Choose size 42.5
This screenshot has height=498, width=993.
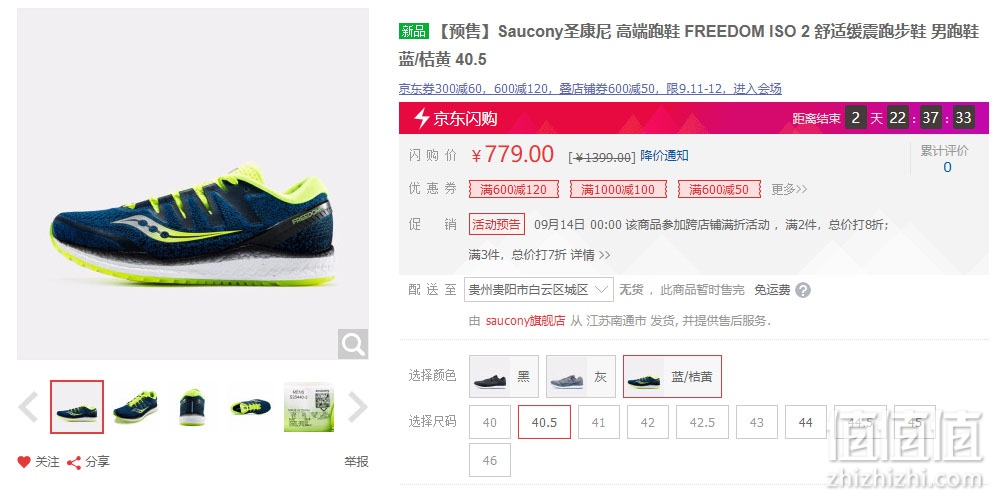[x=702, y=422]
